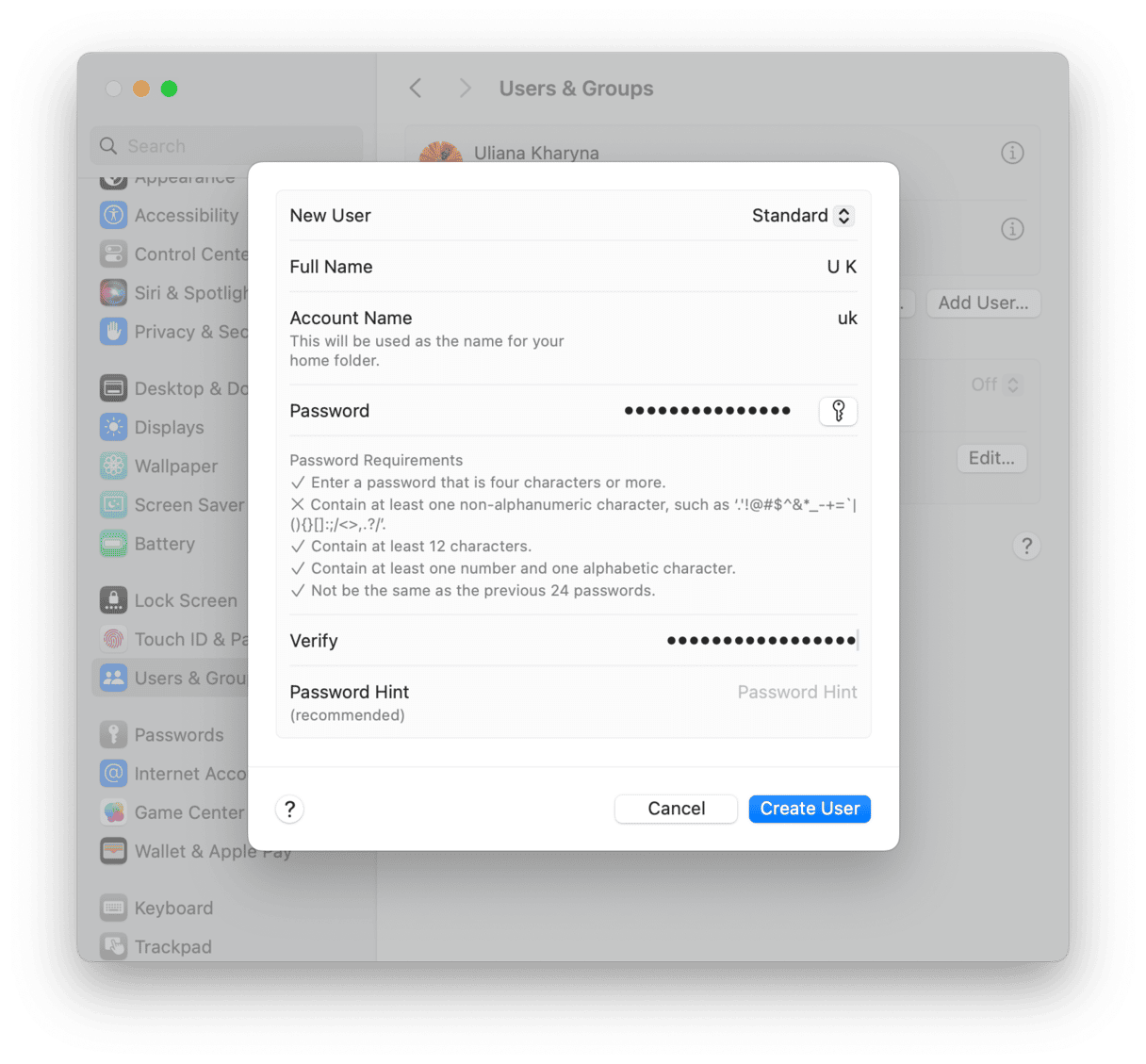Open Game Center sidebar icon

(x=113, y=811)
